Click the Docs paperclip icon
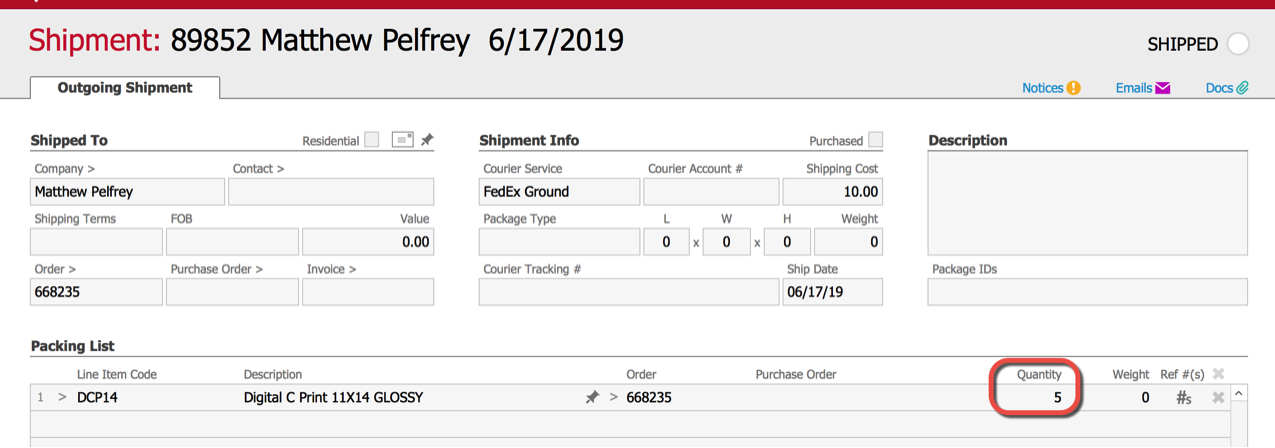This screenshot has width=1275, height=448. pyautogui.click(x=1242, y=88)
